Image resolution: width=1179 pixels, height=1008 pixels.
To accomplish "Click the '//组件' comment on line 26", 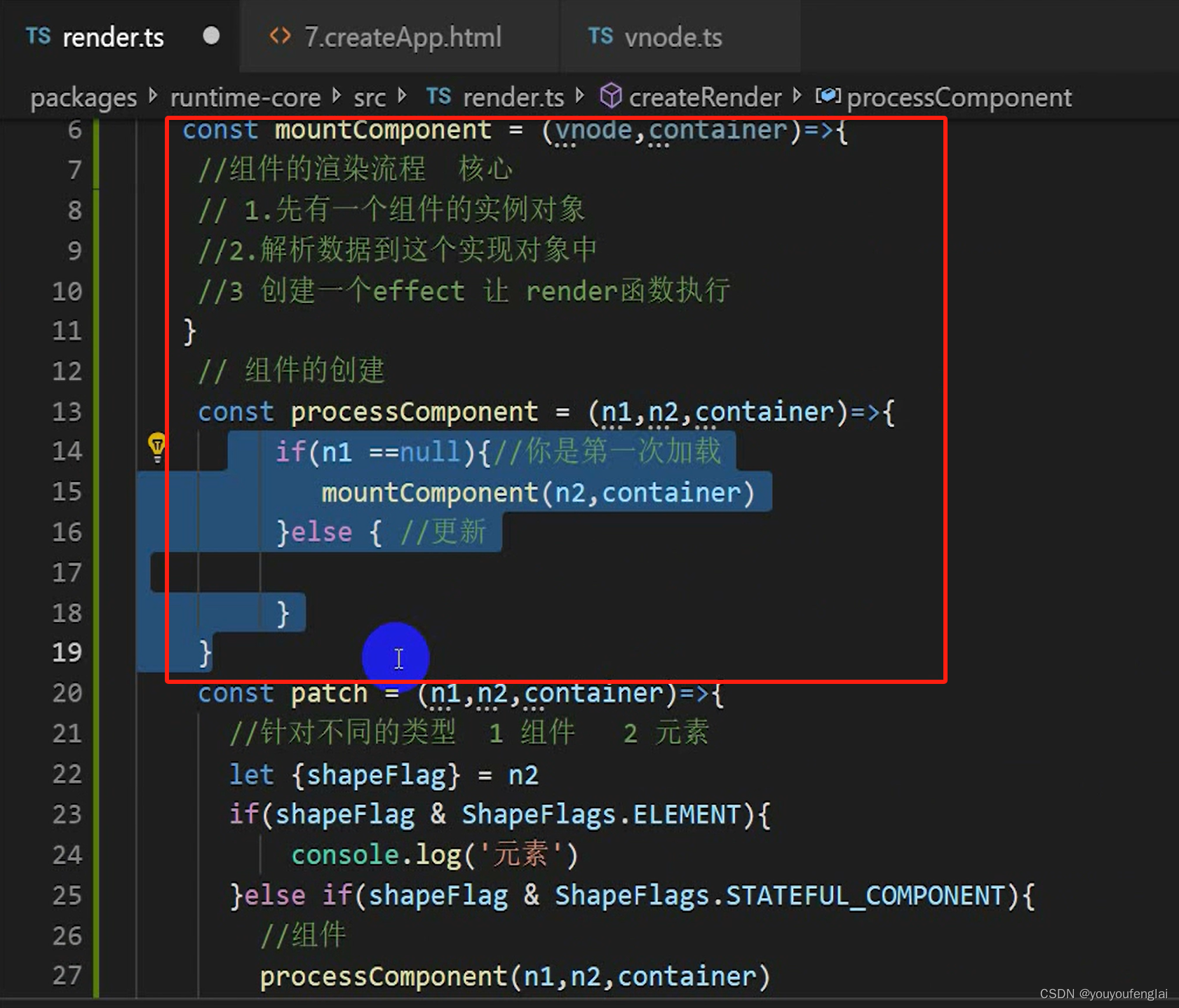I will 303,935.
